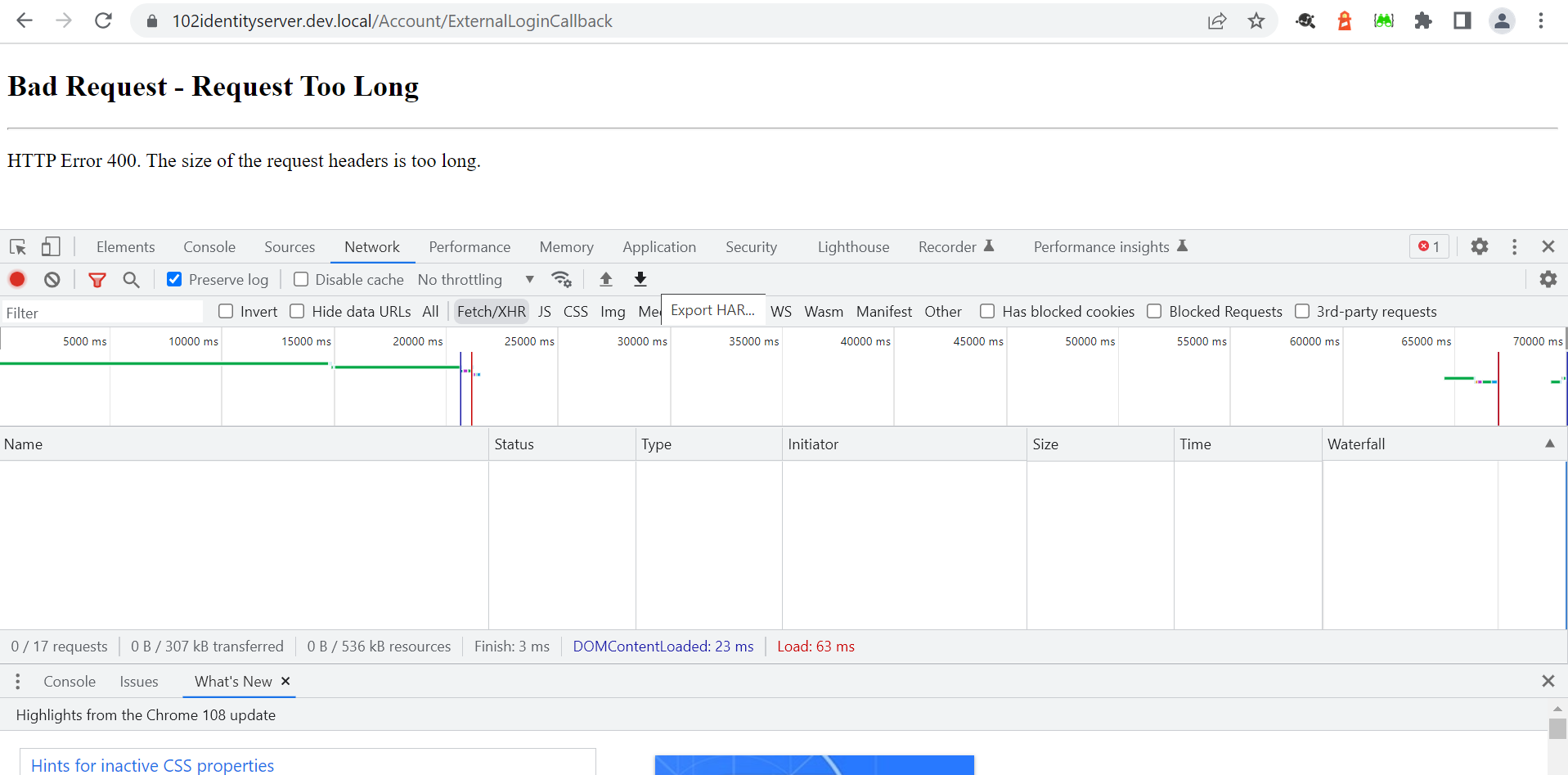The height and width of the screenshot is (775, 1568).
Task: Enable 3rd-party requests filter
Action: click(x=1302, y=311)
